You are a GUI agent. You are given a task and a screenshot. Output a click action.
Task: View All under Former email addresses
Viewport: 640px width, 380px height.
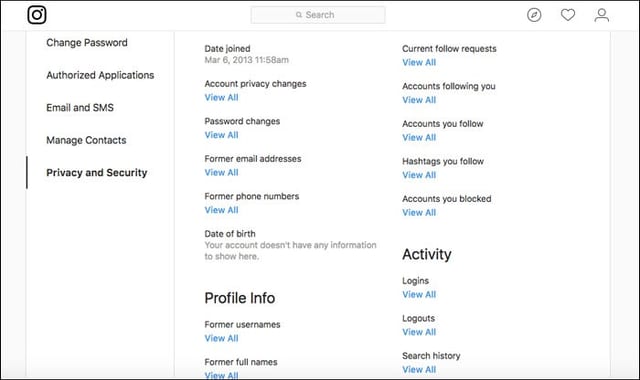coord(221,173)
